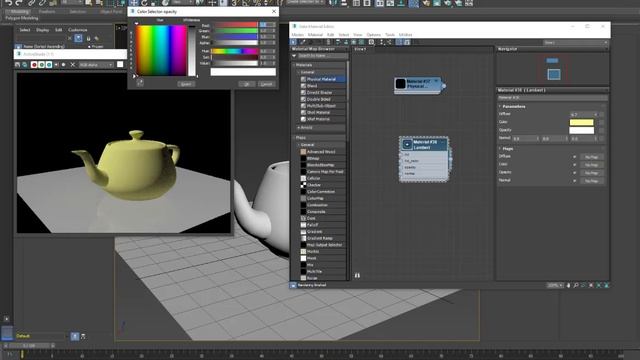This screenshot has height=360, width=640.
Task: Click the Redo arrow in main toolbar
Action: click(x=19, y=3)
